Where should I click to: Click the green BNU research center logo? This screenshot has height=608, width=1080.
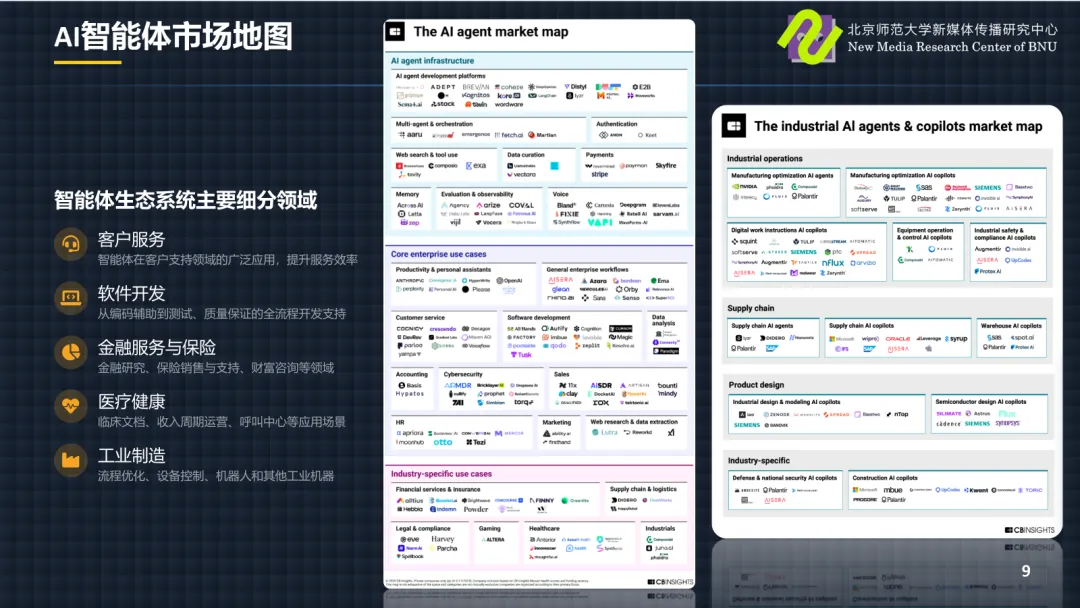tap(809, 36)
